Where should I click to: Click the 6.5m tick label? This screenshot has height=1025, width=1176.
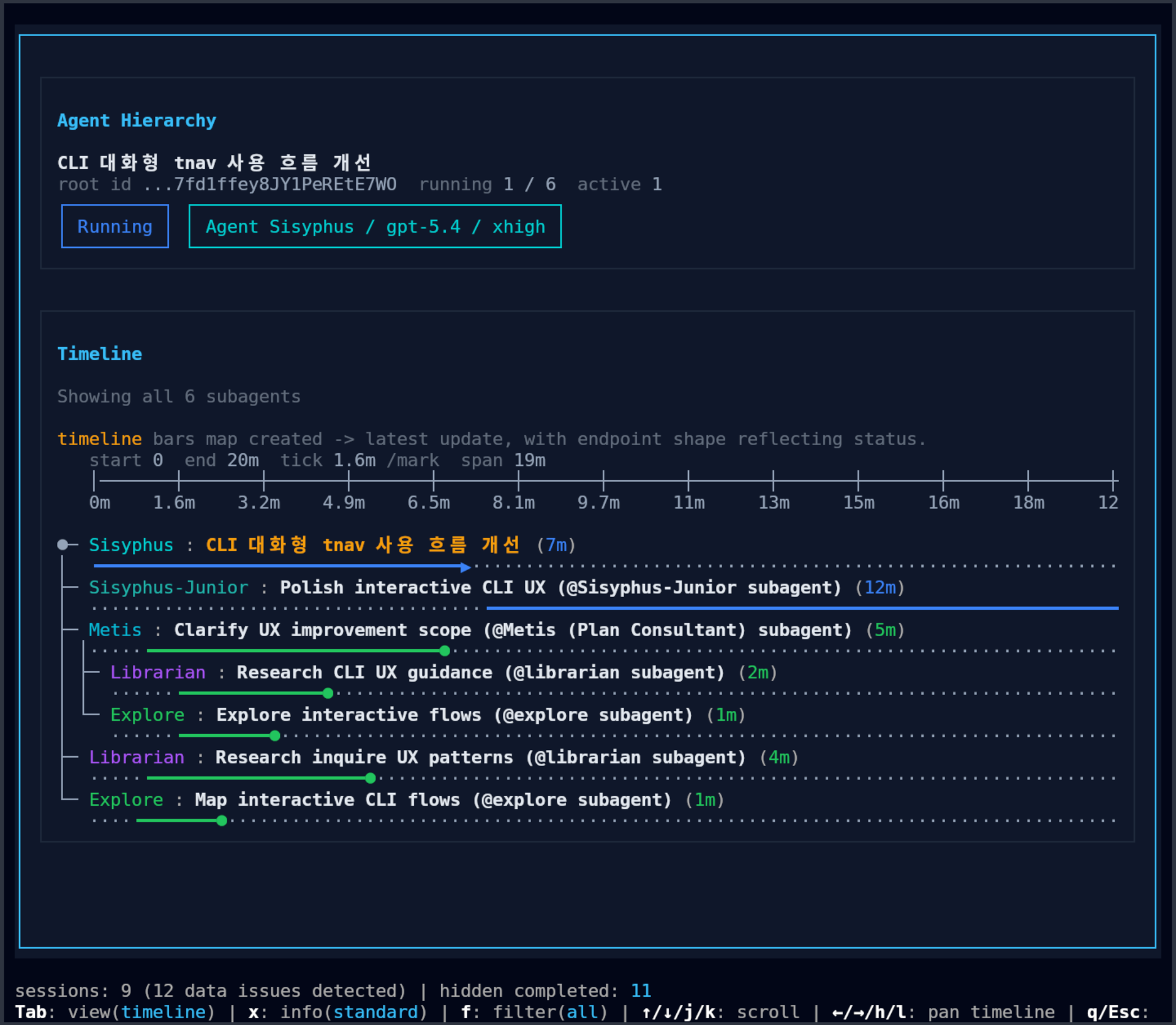point(429,503)
